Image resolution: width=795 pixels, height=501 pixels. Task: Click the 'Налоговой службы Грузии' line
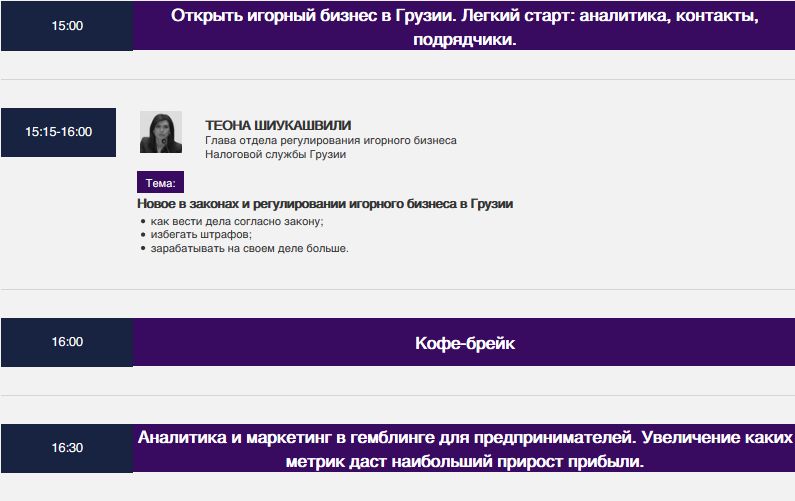point(275,155)
